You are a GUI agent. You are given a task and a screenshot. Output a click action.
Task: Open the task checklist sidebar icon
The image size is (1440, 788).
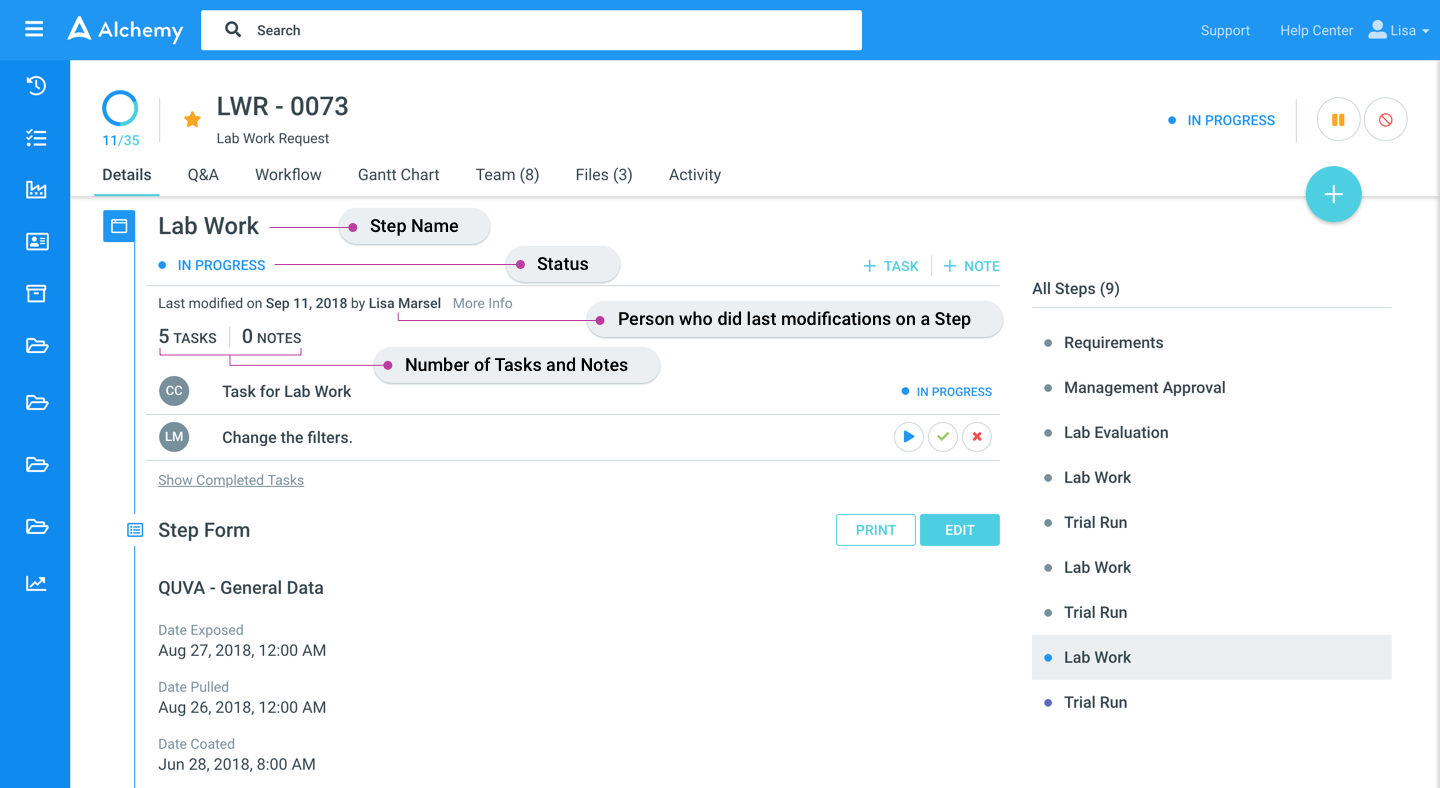(36, 138)
